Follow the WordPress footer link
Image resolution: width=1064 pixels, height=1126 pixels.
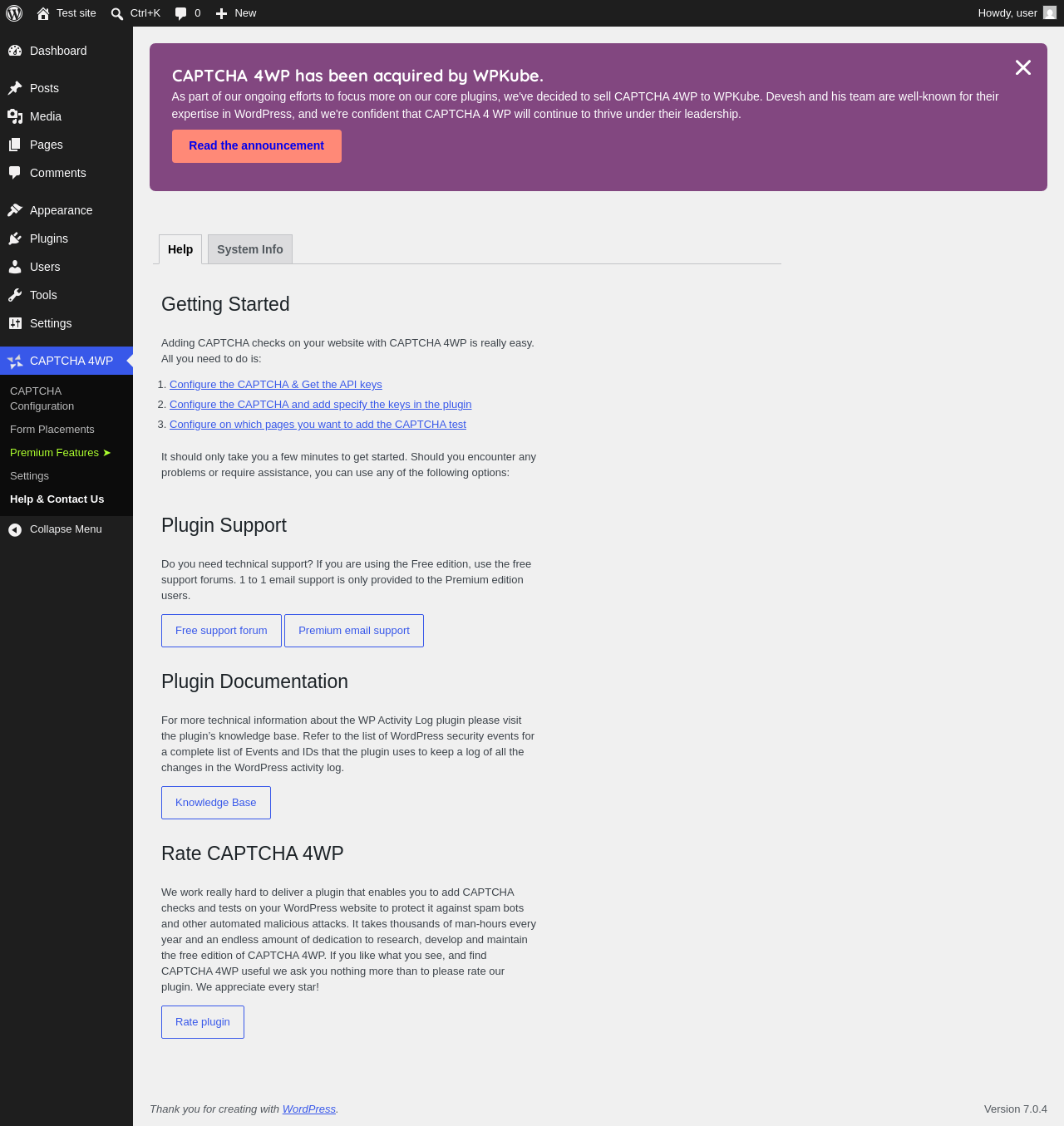309,1109
